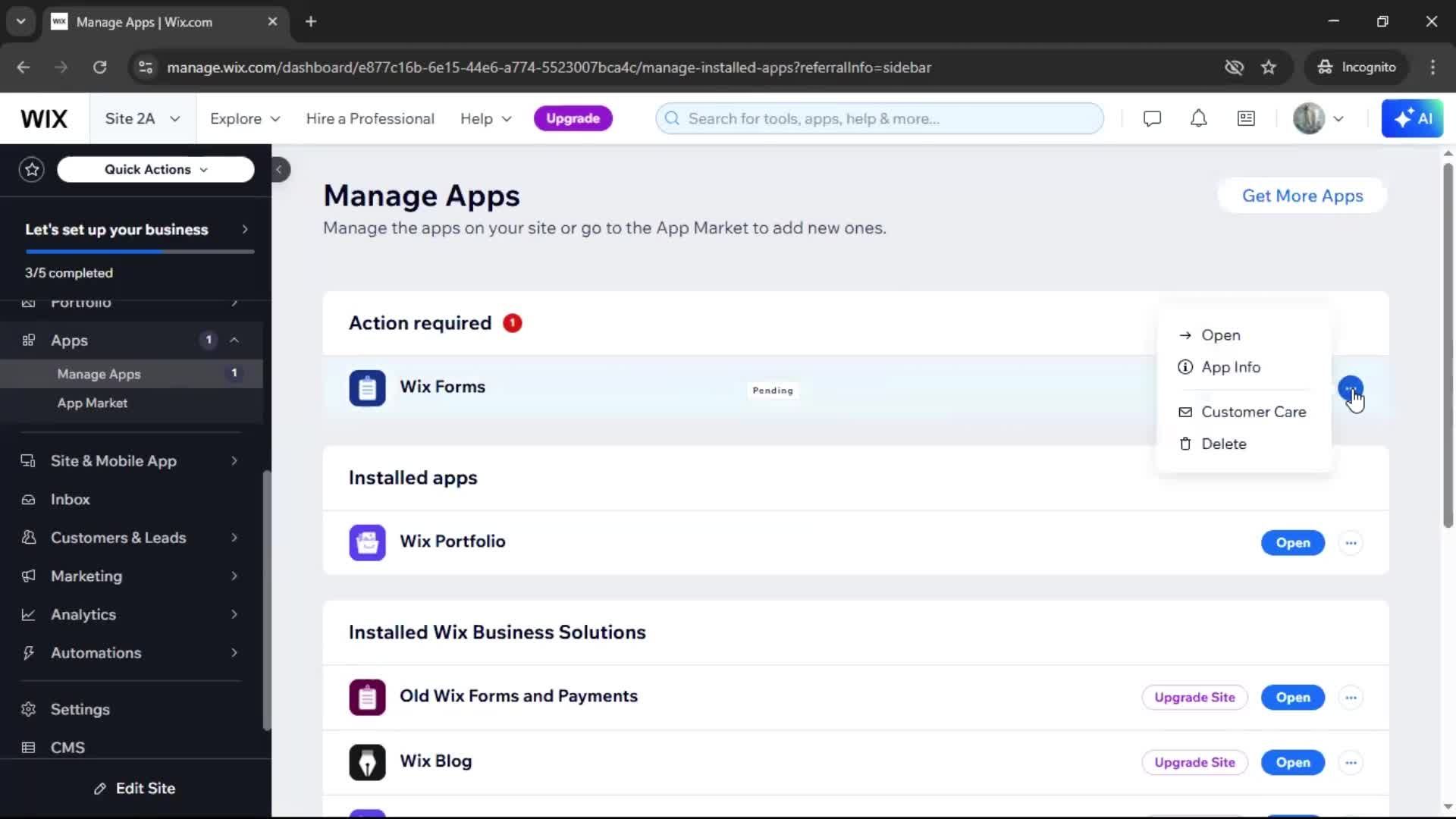Viewport: 1456px width, 819px height.
Task: Close the Manage Apps browser tab
Action: pyautogui.click(x=272, y=22)
